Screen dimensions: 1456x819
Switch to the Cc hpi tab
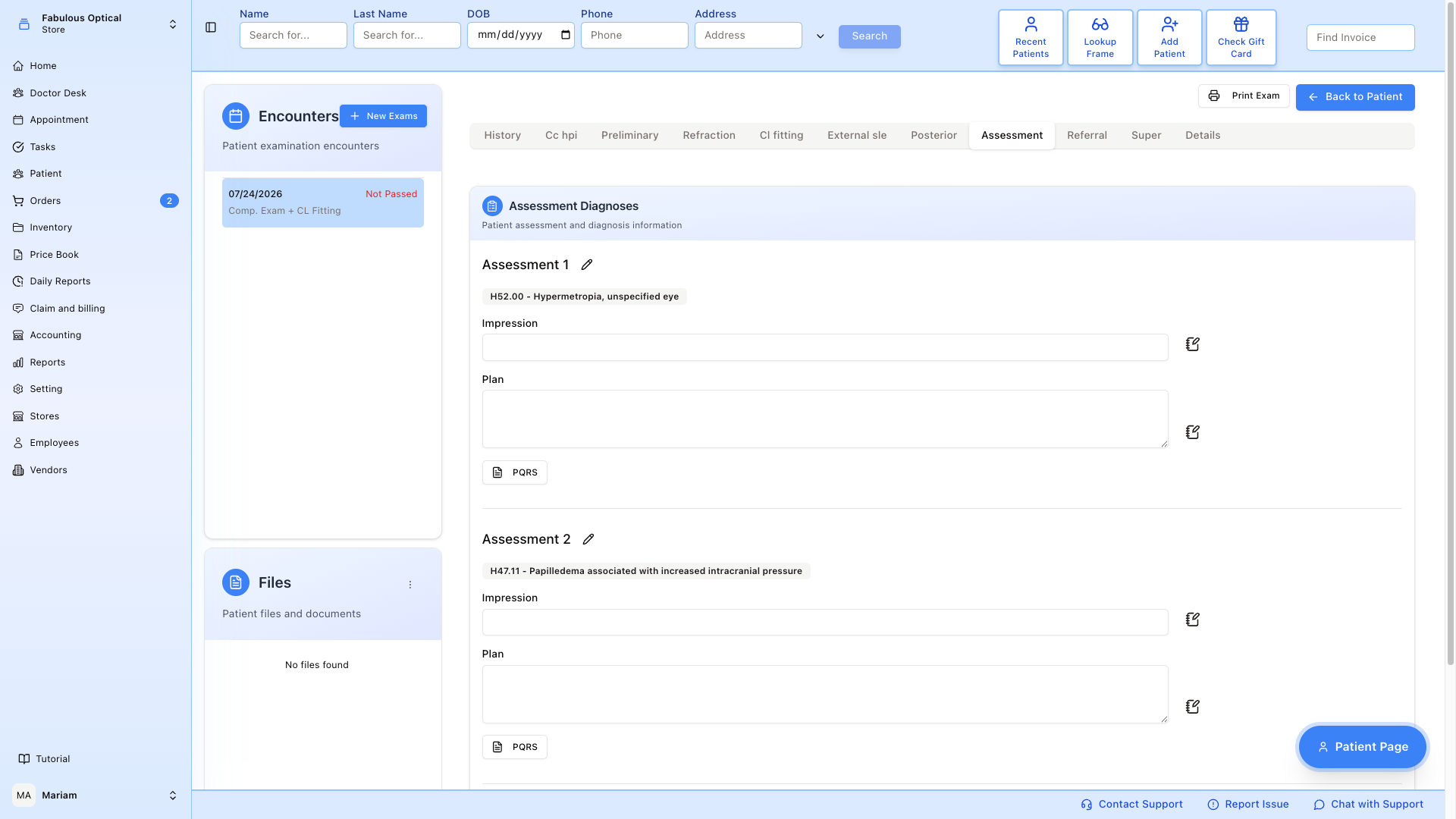561,136
